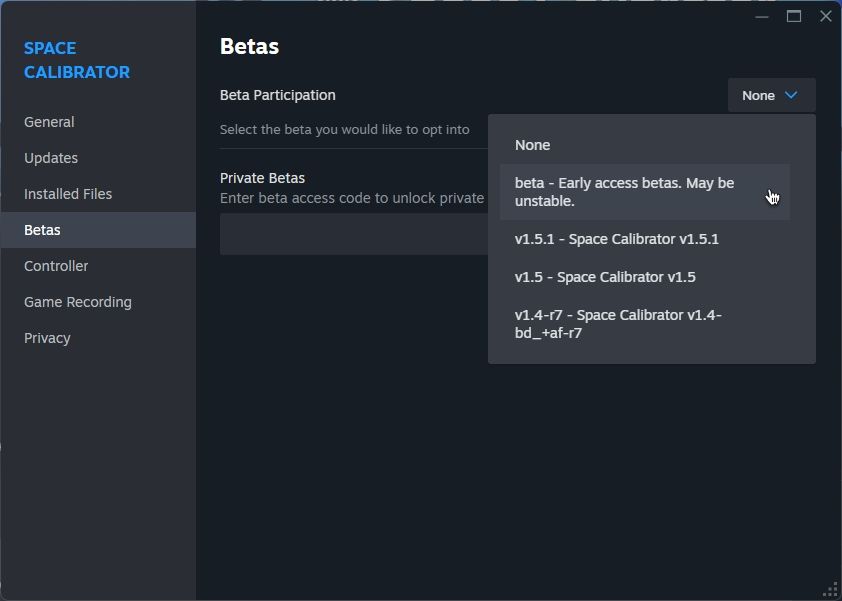Choose None in the beta list
842x601 pixels.
coord(644,145)
